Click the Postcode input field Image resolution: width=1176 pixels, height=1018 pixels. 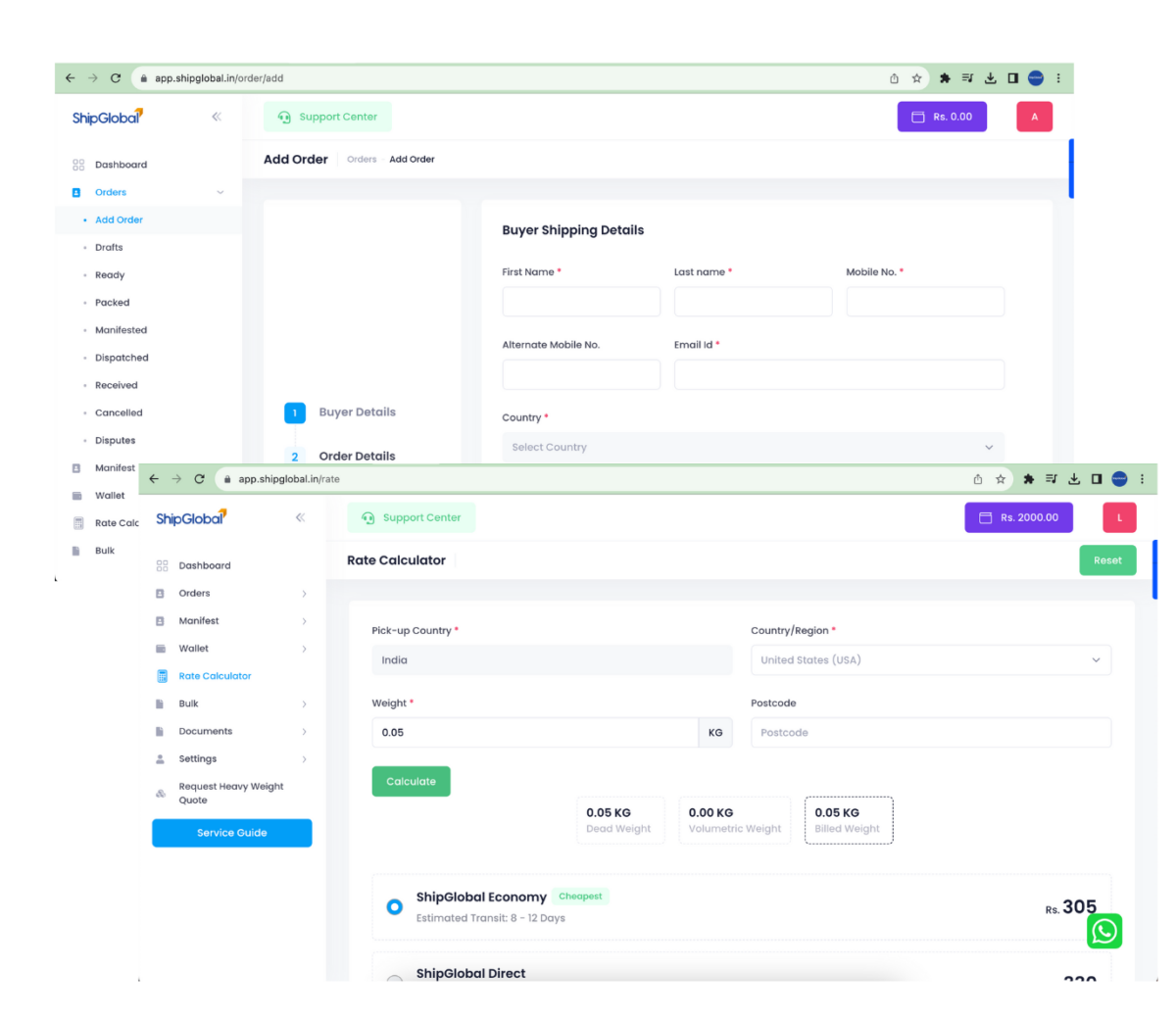tap(930, 733)
